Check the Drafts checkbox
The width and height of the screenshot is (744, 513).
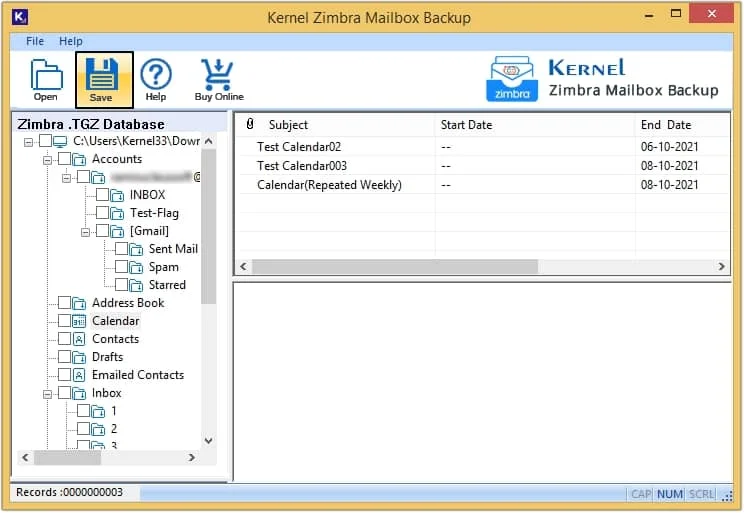[x=65, y=357]
